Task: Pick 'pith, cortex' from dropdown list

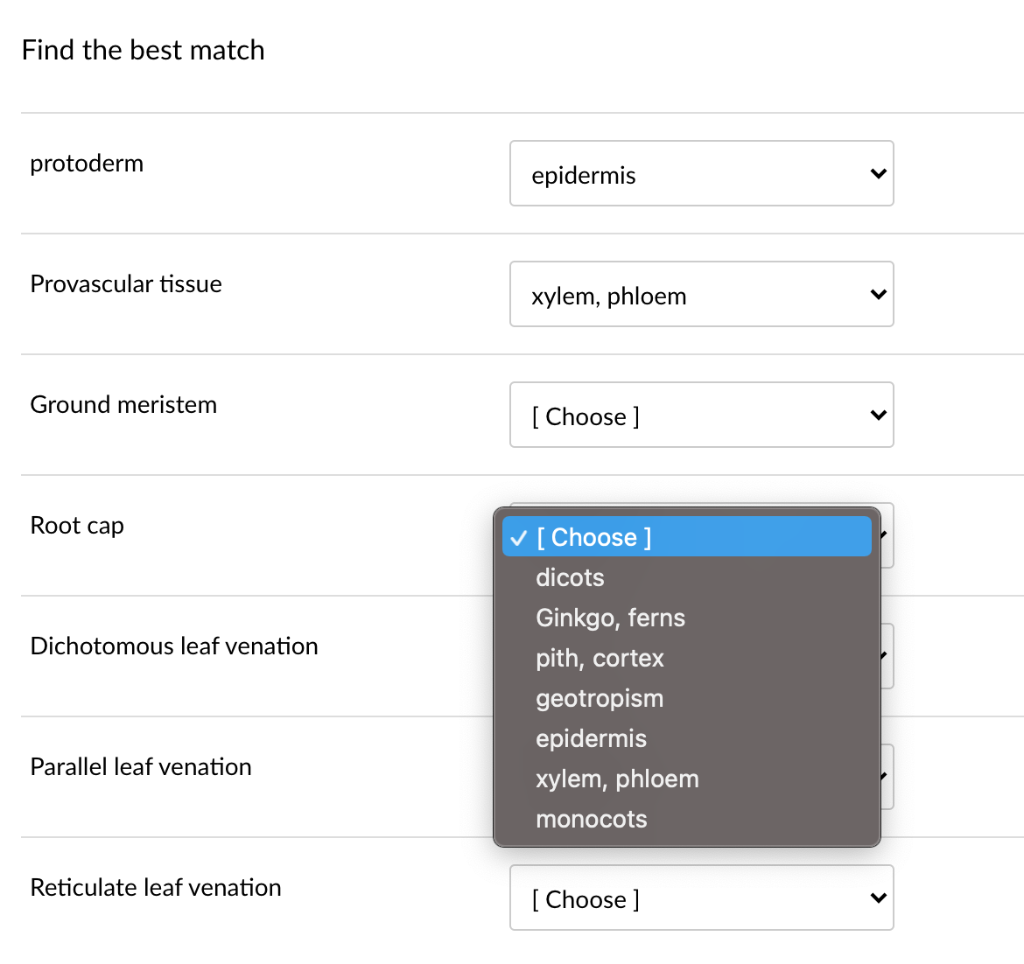Action: tap(599, 658)
